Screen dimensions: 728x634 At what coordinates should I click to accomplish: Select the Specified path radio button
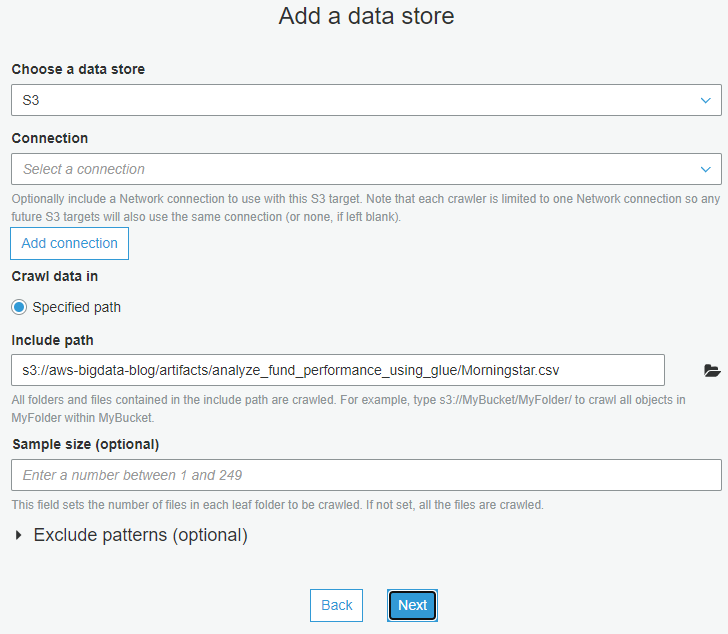[x=19, y=307]
